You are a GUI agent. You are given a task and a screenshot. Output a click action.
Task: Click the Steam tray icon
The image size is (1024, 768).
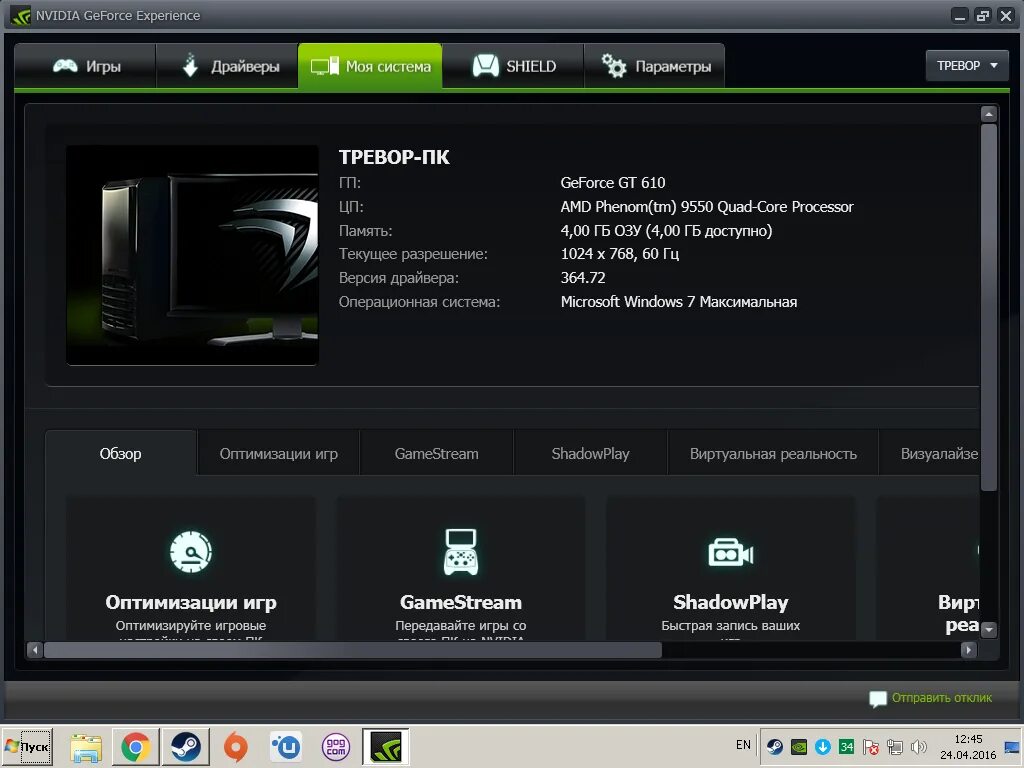coord(775,746)
